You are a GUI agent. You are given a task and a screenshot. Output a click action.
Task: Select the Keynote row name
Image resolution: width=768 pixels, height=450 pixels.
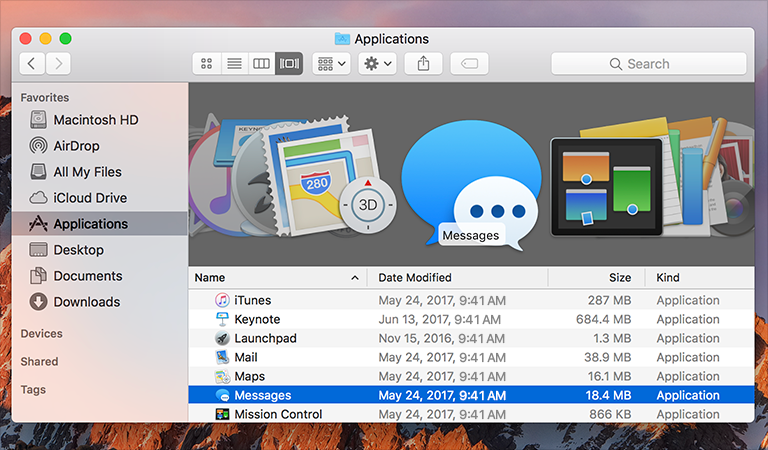click(257, 319)
